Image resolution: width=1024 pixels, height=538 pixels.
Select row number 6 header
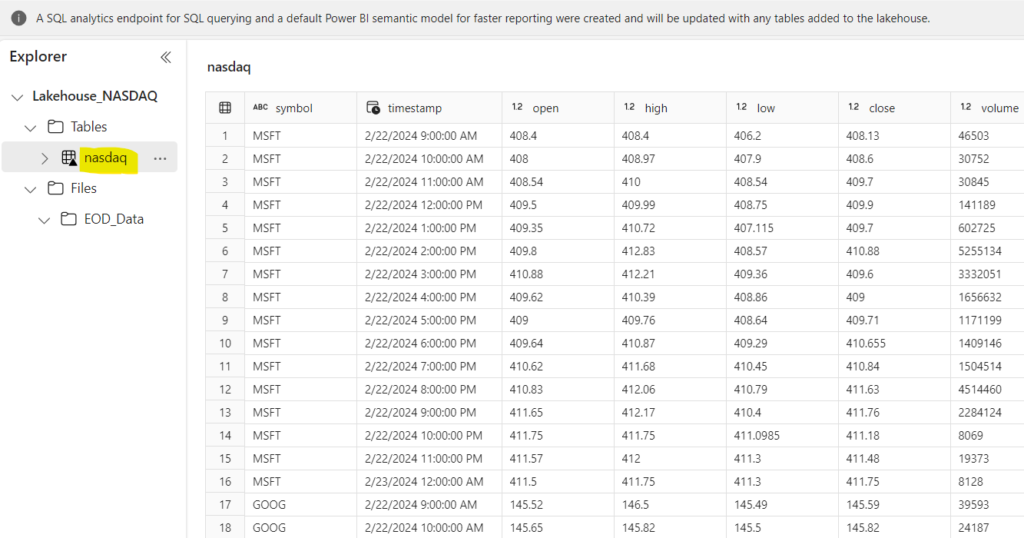(225, 251)
